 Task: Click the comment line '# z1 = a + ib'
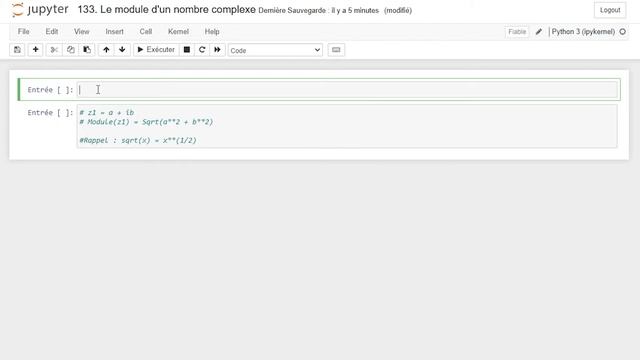click(x=107, y=113)
